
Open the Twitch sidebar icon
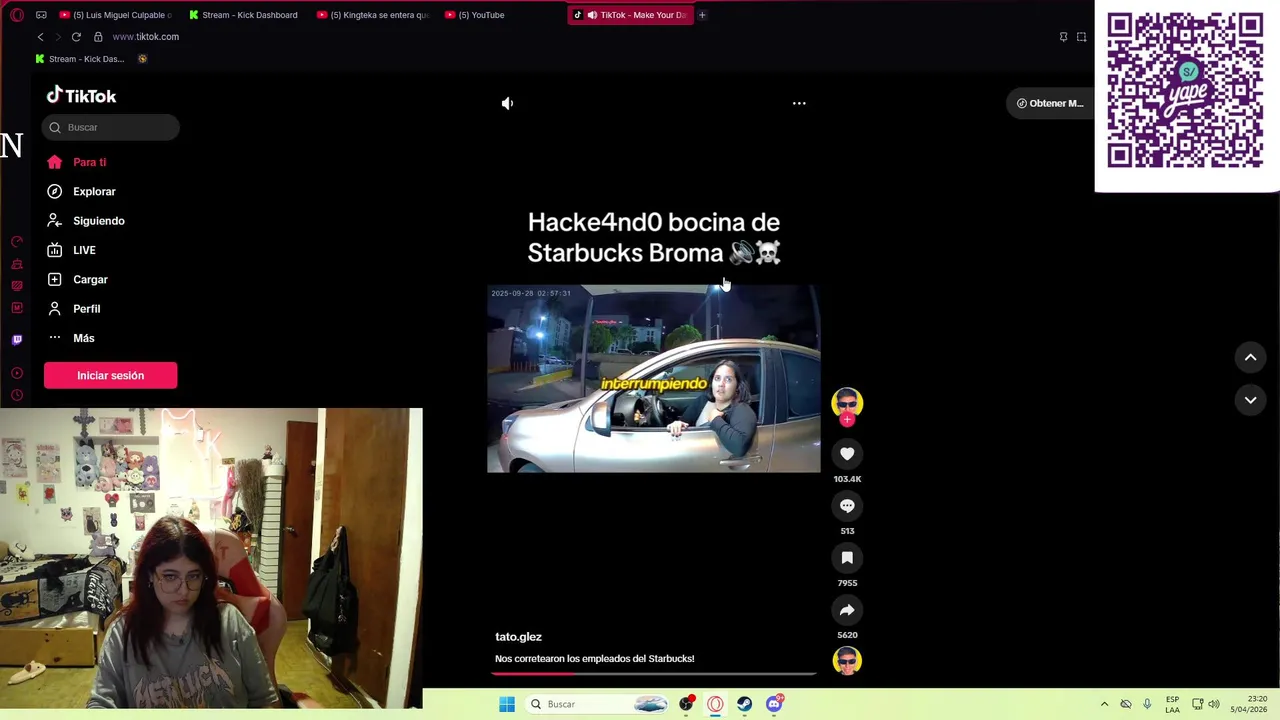16,340
